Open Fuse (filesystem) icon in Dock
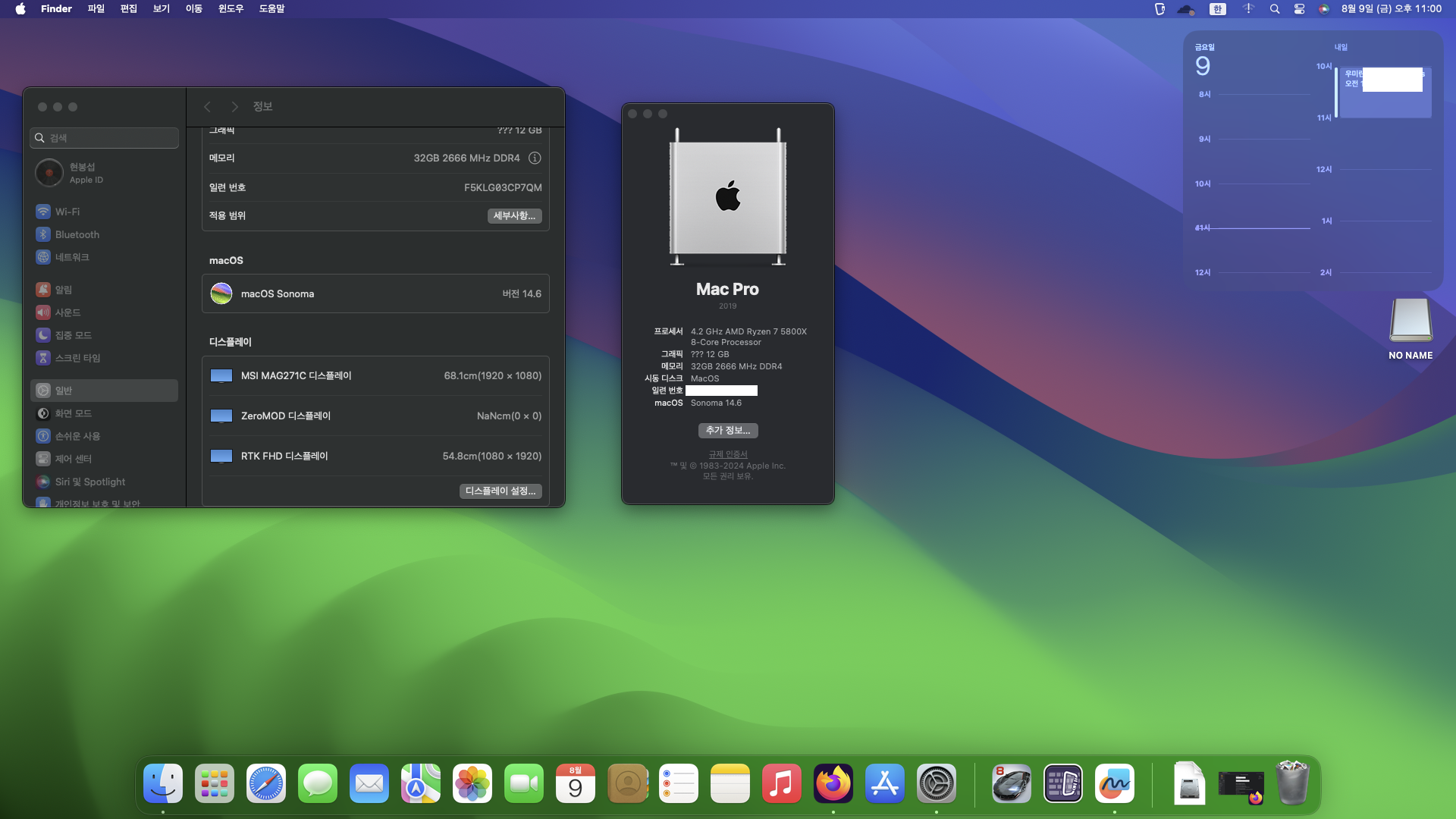The width and height of the screenshot is (1456, 819). click(x=1189, y=784)
